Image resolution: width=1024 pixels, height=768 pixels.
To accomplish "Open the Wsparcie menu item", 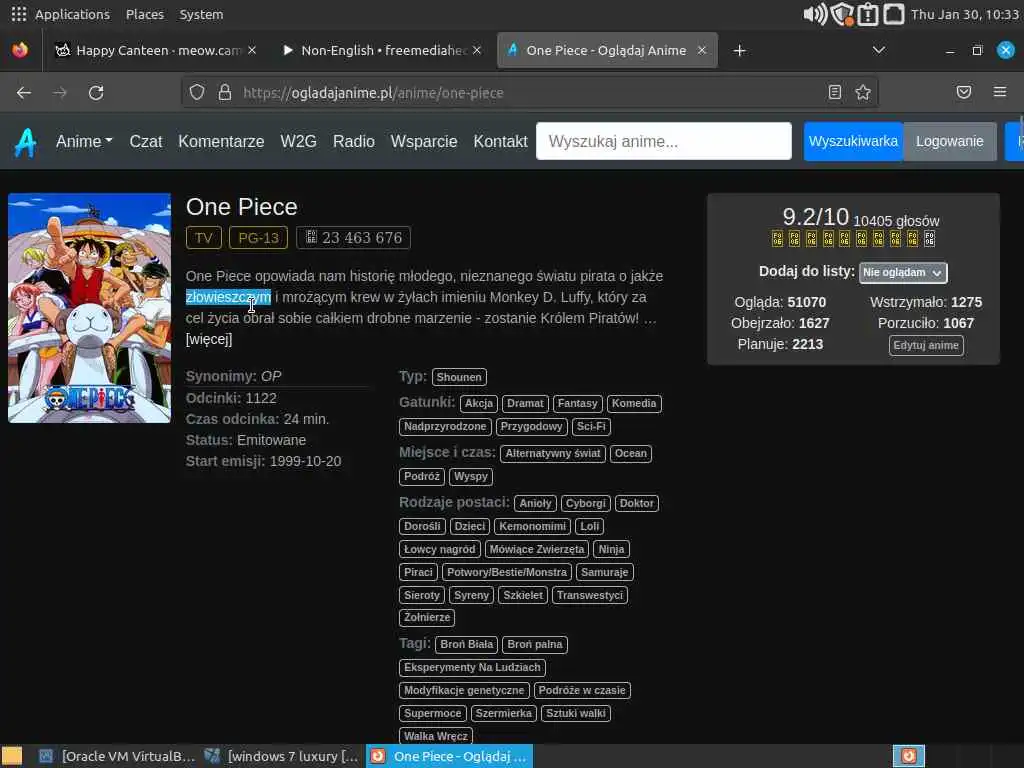I will [x=424, y=141].
